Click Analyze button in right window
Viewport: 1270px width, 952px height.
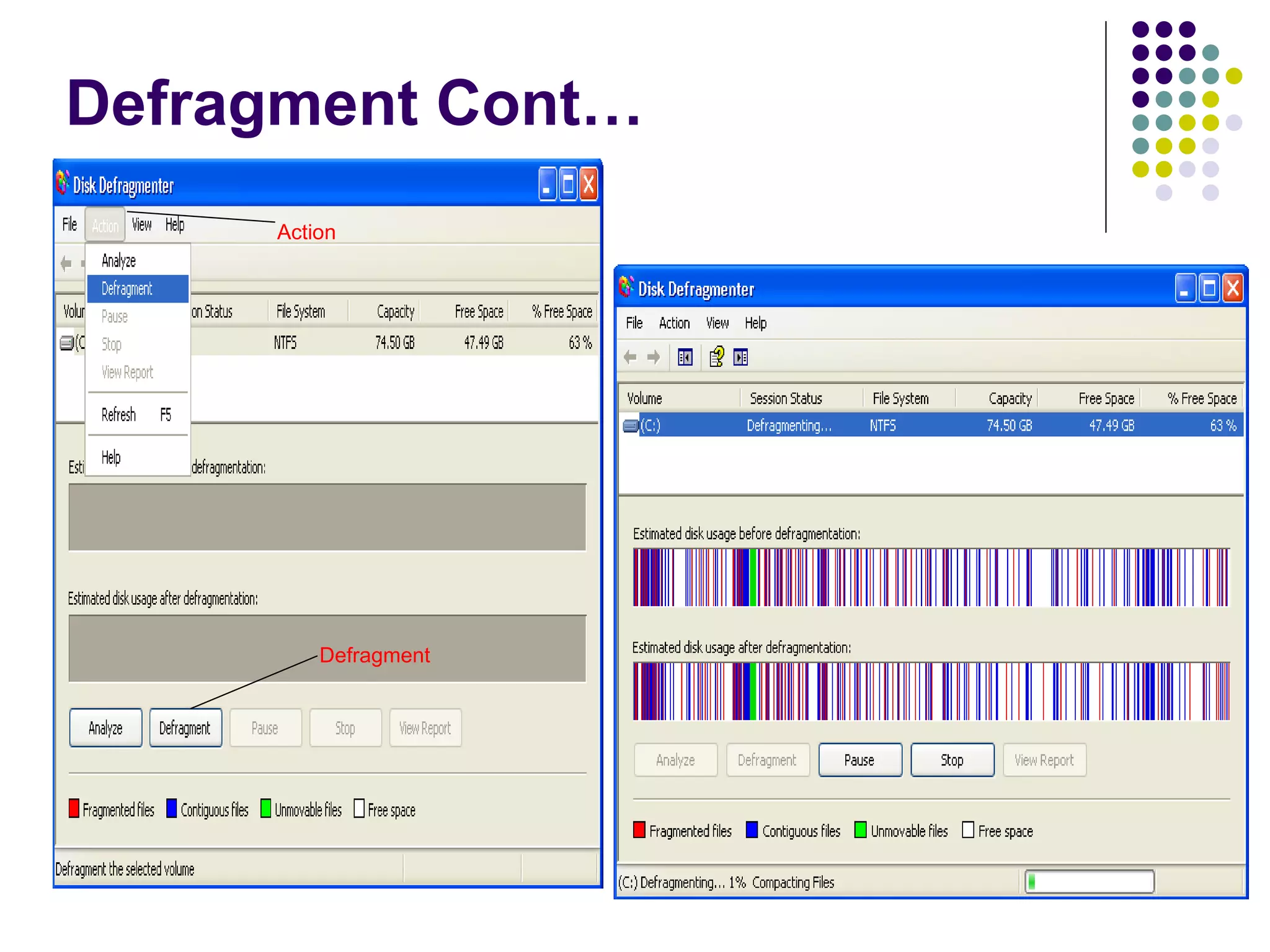[676, 760]
